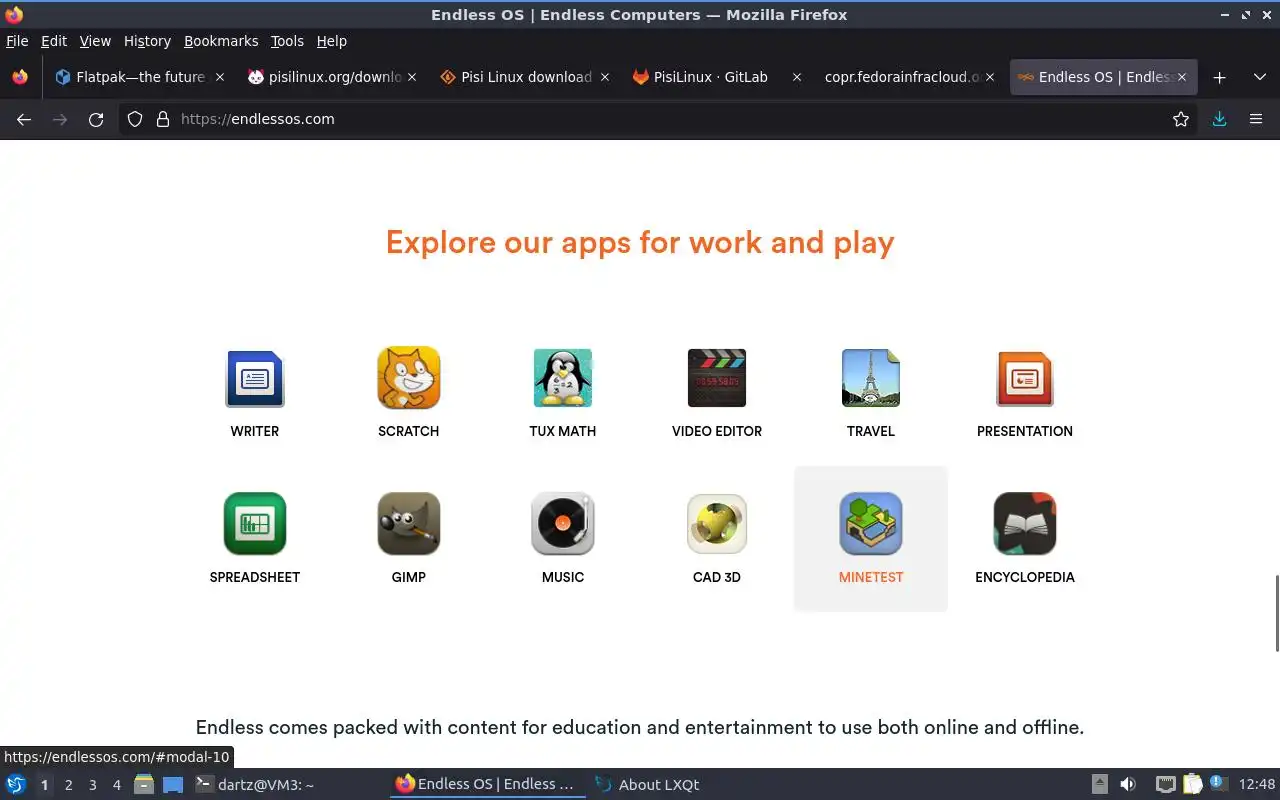The image size is (1280, 800).
Task: Click the MINETEST label link
Action: (x=871, y=577)
